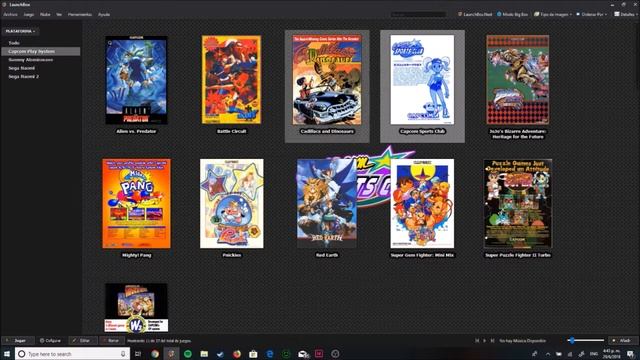Open Firefox from the taskbar
Viewport: 640px width, 360px height.
point(237,354)
